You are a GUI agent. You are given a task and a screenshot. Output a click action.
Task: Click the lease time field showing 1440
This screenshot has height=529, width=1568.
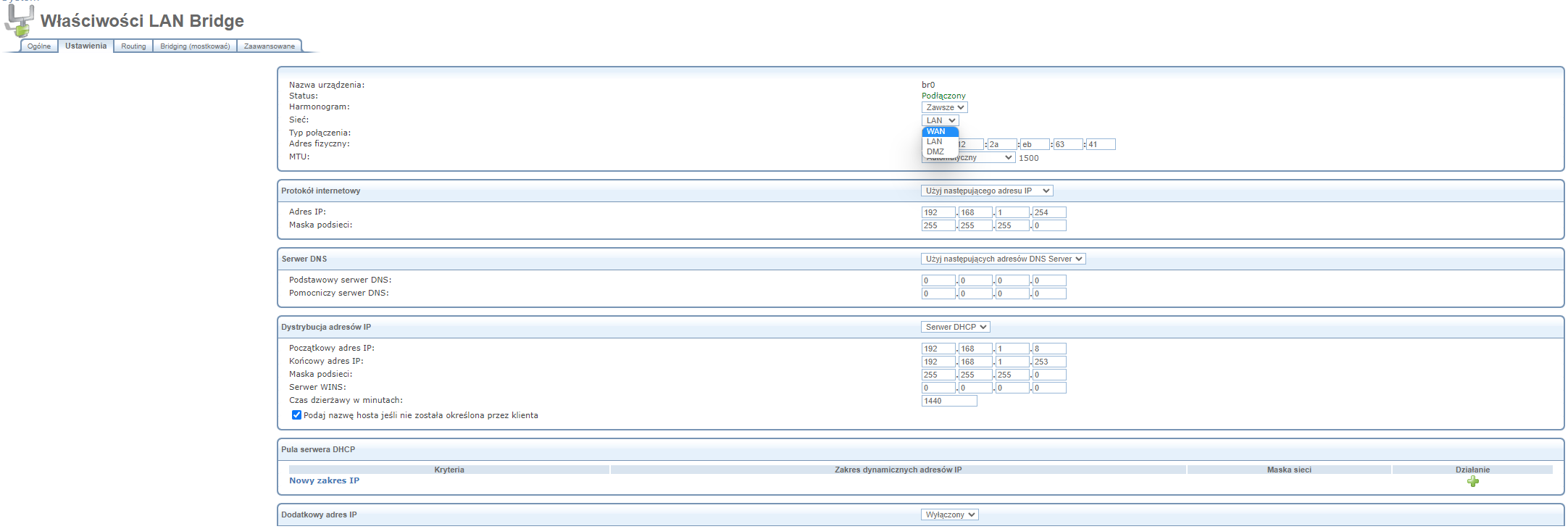point(949,401)
